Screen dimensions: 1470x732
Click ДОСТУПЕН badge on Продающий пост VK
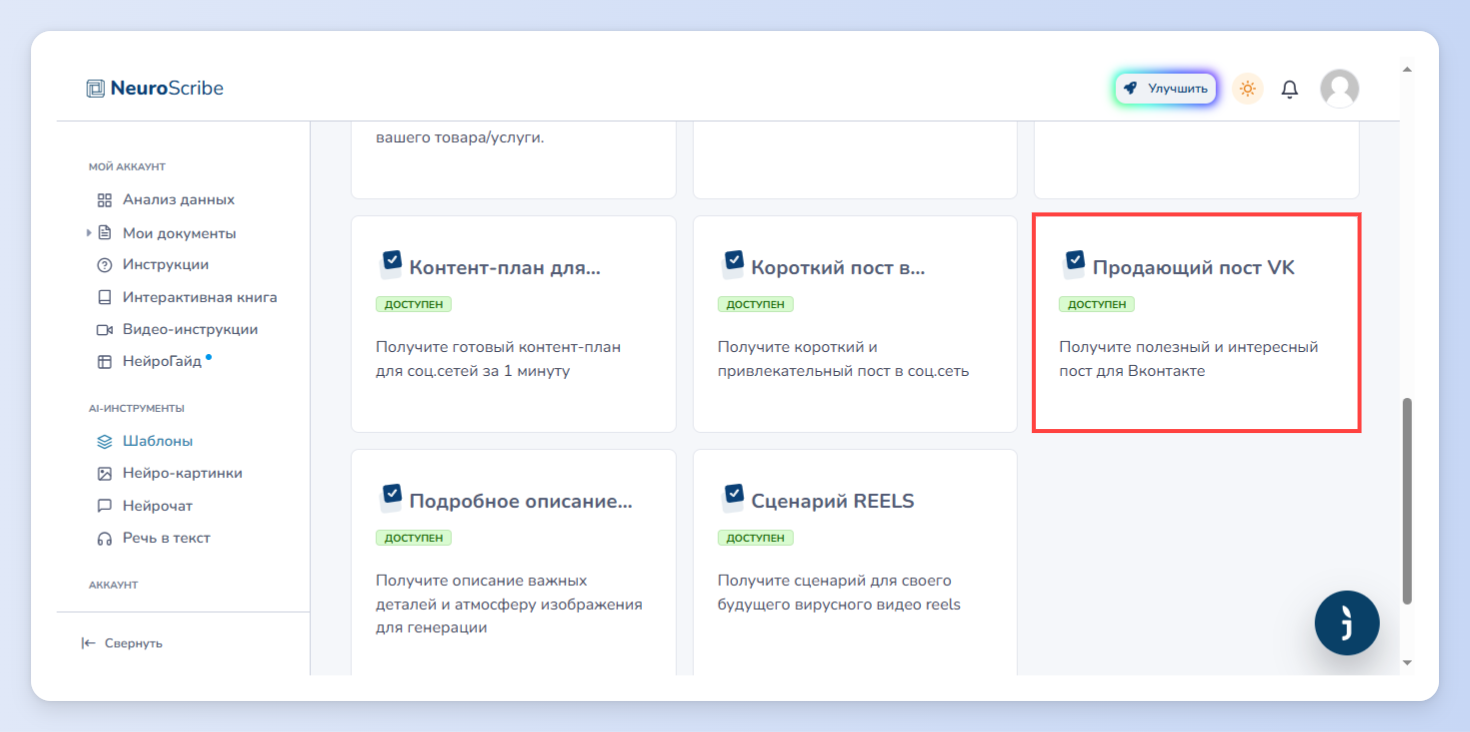pyautogui.click(x=1097, y=304)
